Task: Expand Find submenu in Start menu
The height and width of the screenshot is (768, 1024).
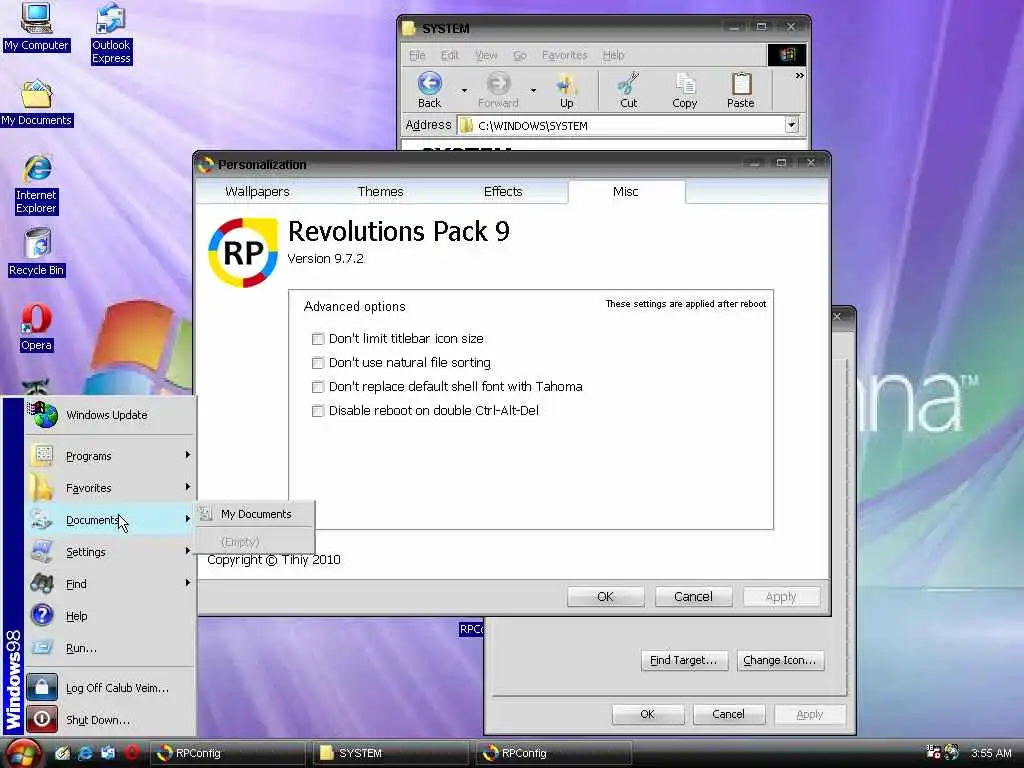Action: click(110, 584)
